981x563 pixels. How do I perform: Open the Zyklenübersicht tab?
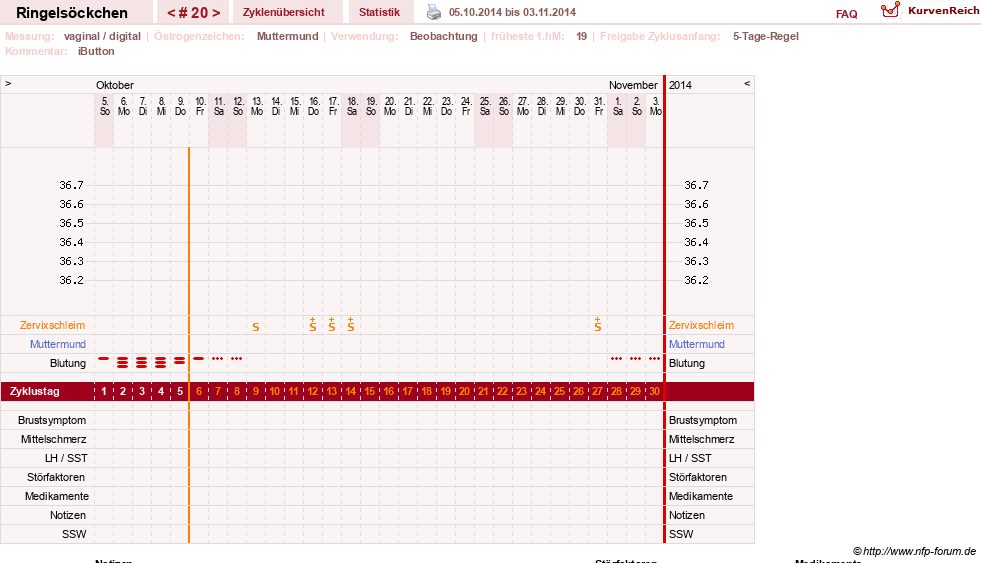coord(283,12)
